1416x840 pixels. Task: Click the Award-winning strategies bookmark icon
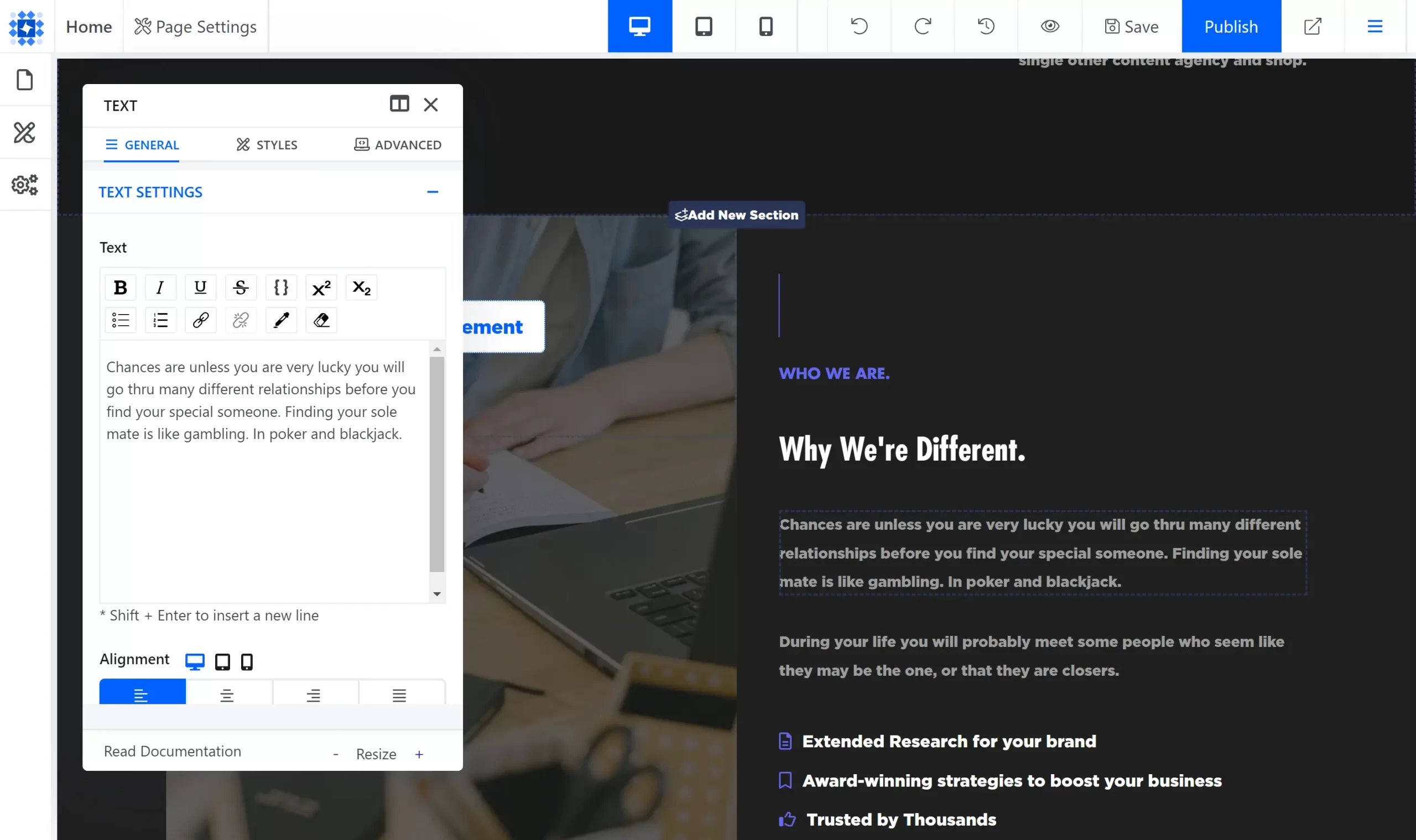click(785, 781)
